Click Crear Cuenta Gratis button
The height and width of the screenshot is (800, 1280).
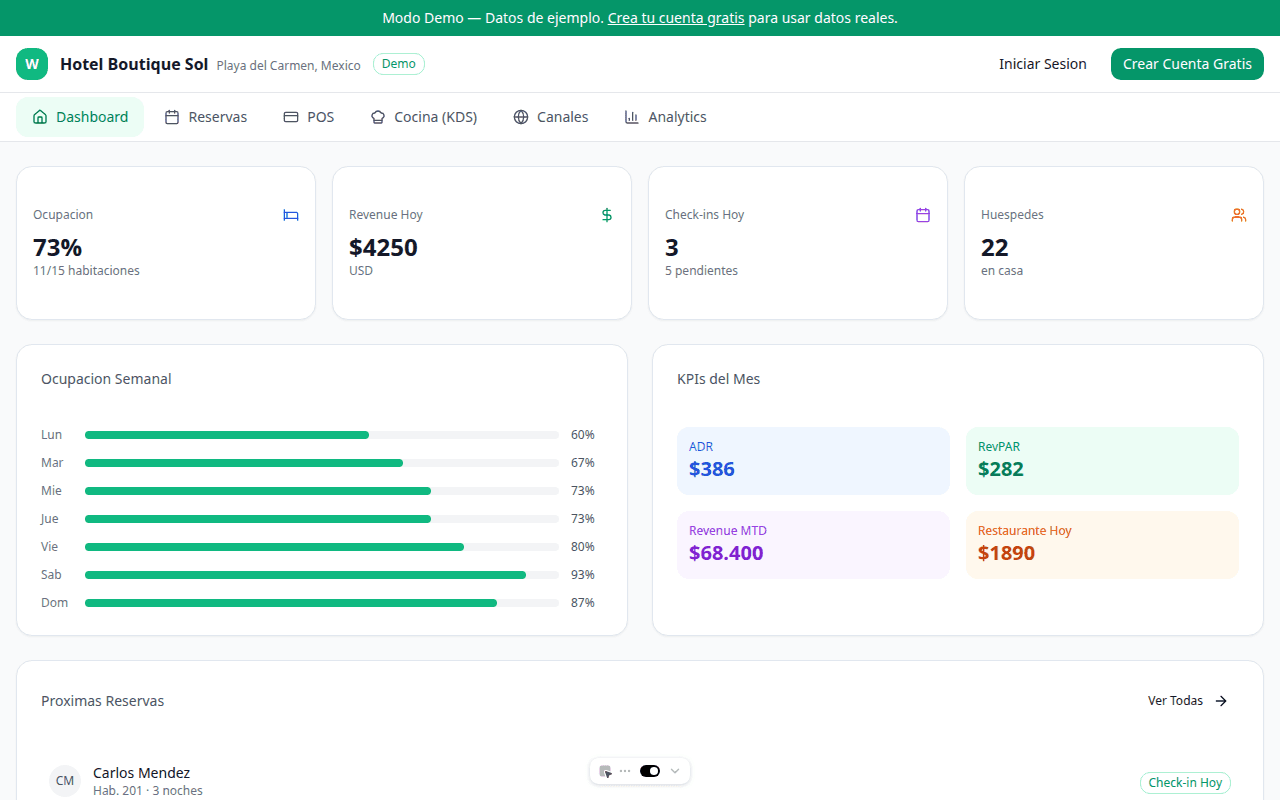pyautogui.click(x=1187, y=64)
